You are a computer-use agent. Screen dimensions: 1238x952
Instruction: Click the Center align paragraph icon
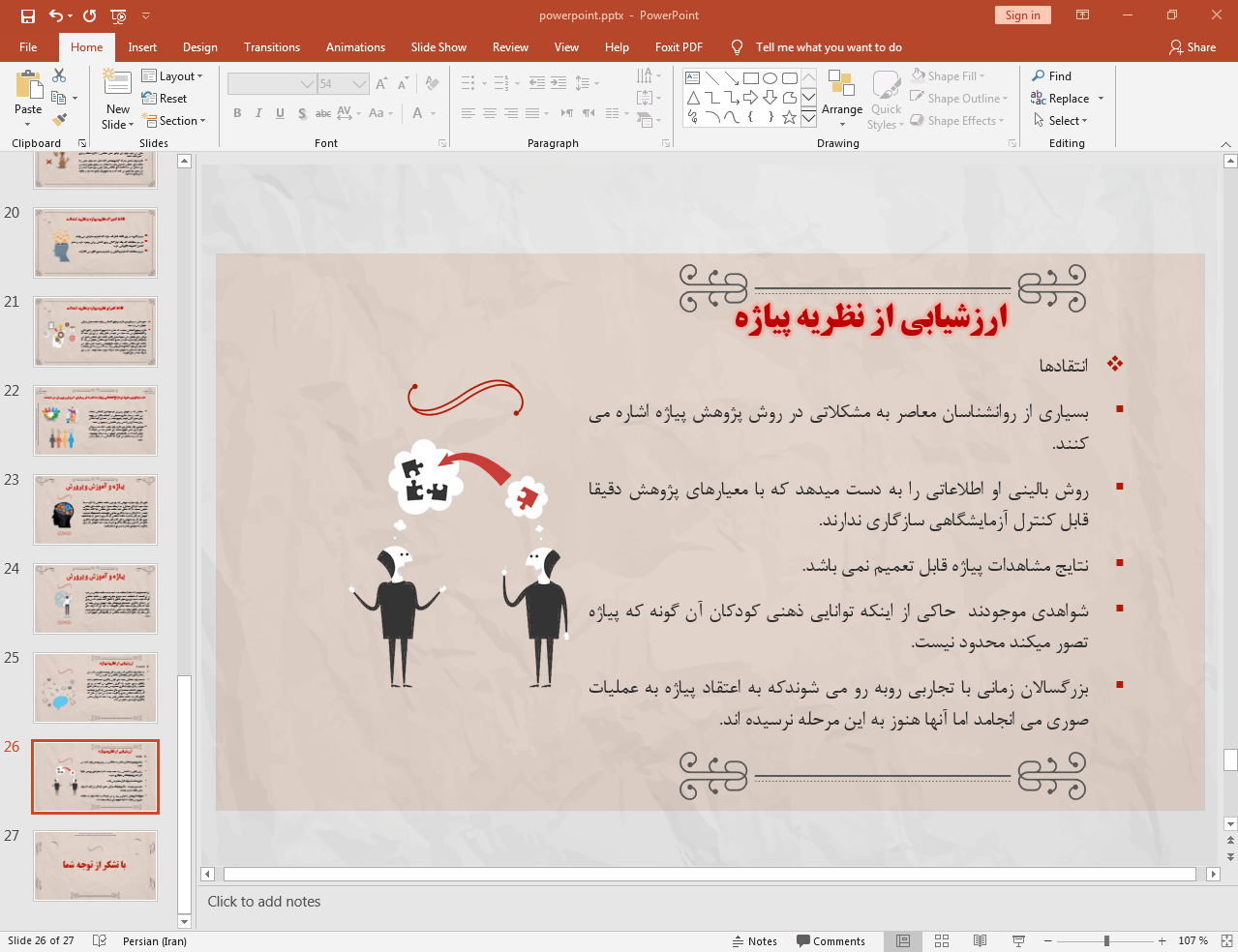(x=490, y=113)
